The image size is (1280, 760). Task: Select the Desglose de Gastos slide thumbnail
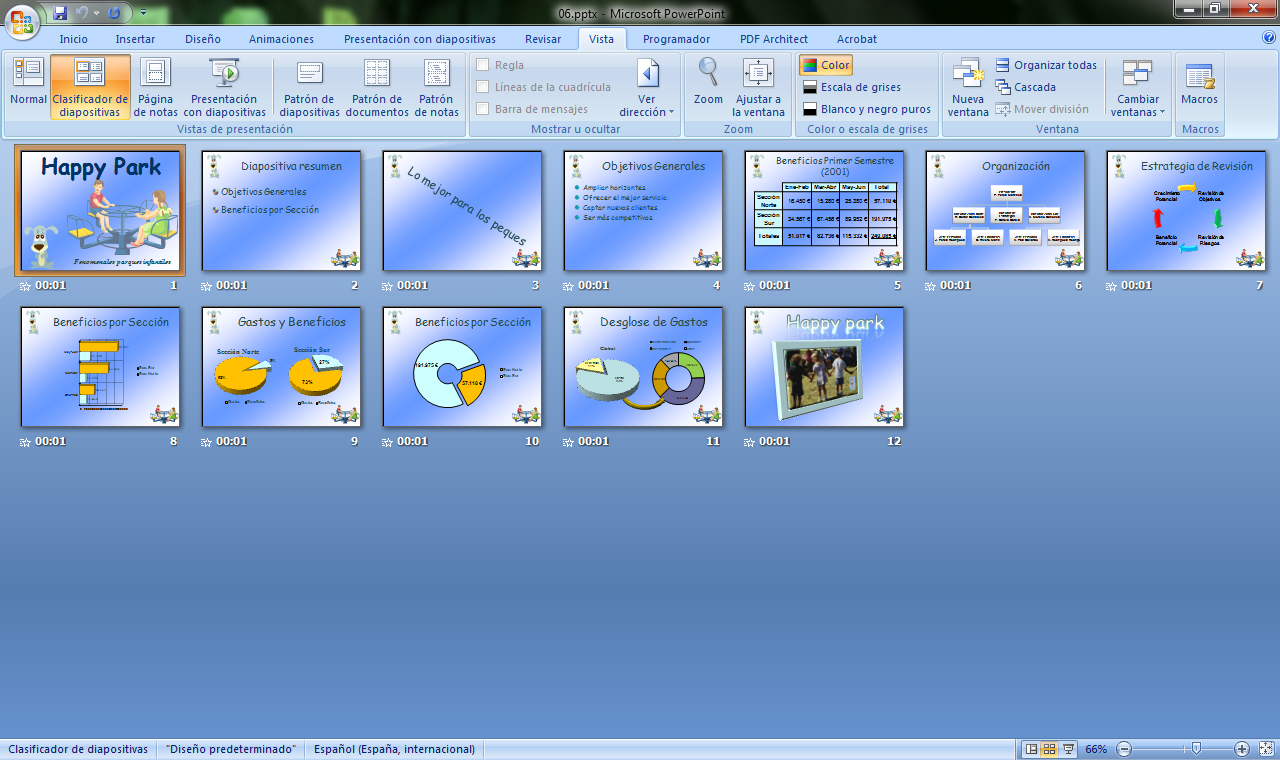(x=643, y=367)
